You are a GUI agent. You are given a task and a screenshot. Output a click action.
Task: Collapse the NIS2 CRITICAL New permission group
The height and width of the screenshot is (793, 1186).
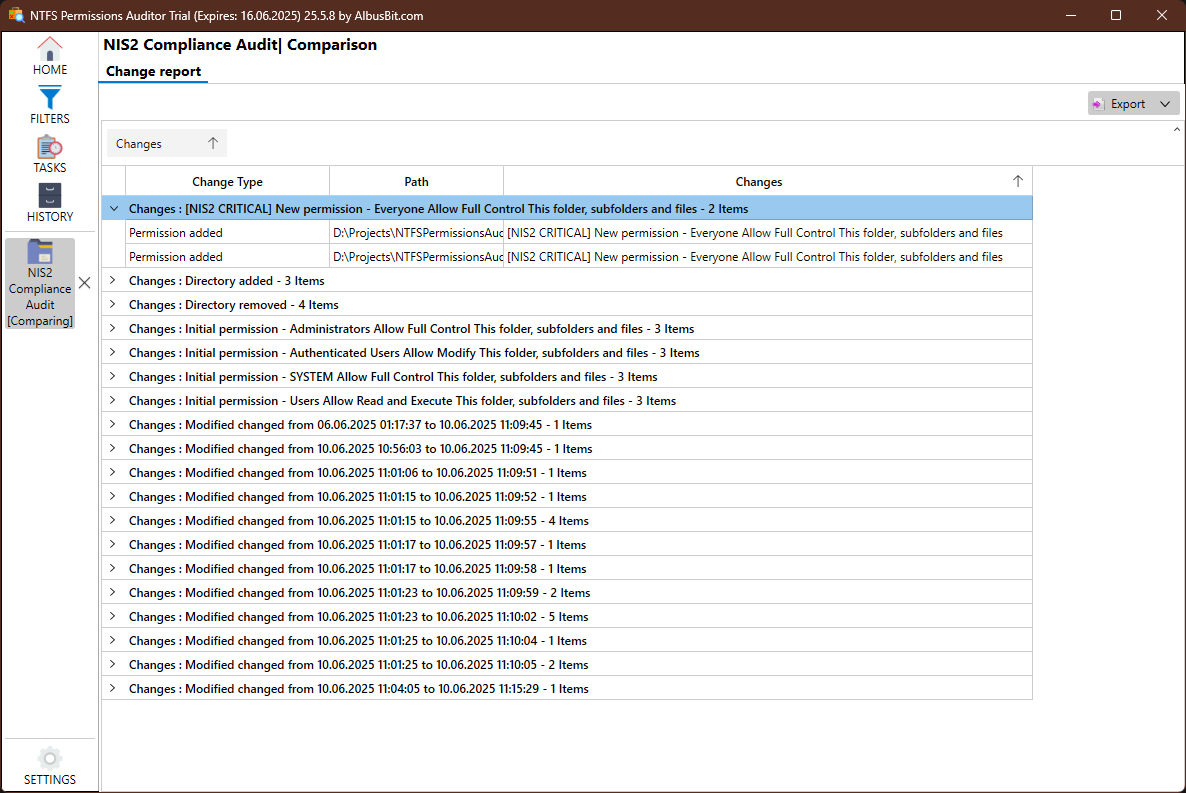[114, 208]
